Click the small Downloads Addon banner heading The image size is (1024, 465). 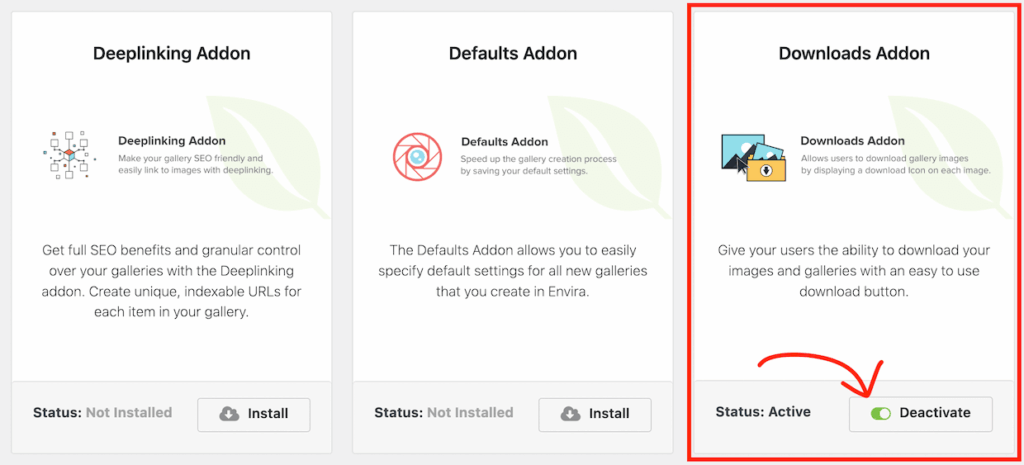(x=853, y=141)
